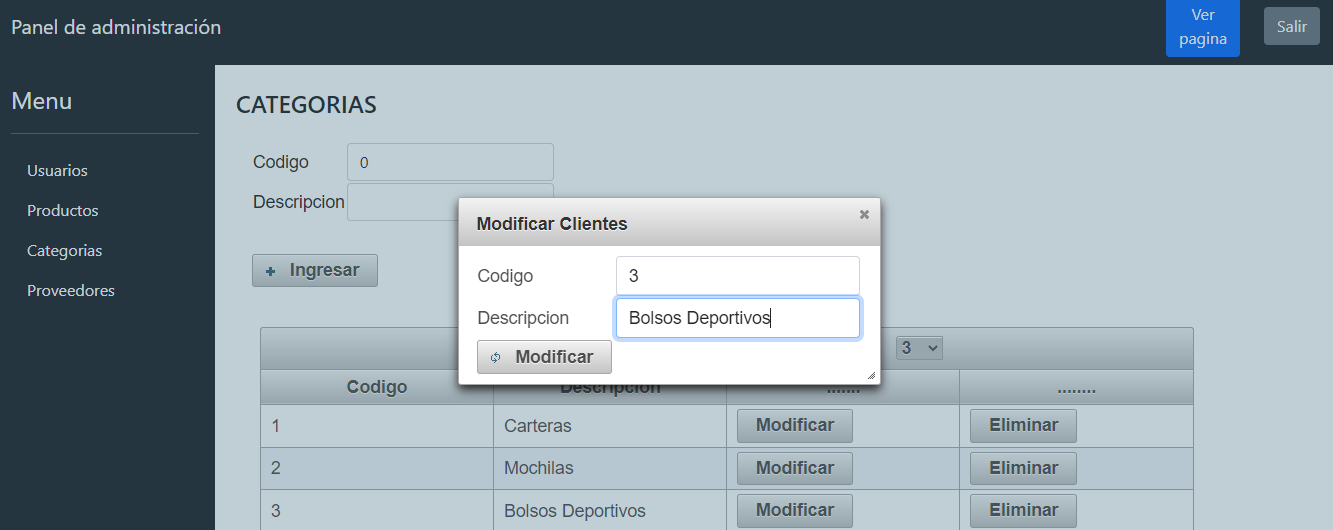Open the page-size dropdown showing 3
This screenshot has width=1333, height=530.
coord(919,348)
